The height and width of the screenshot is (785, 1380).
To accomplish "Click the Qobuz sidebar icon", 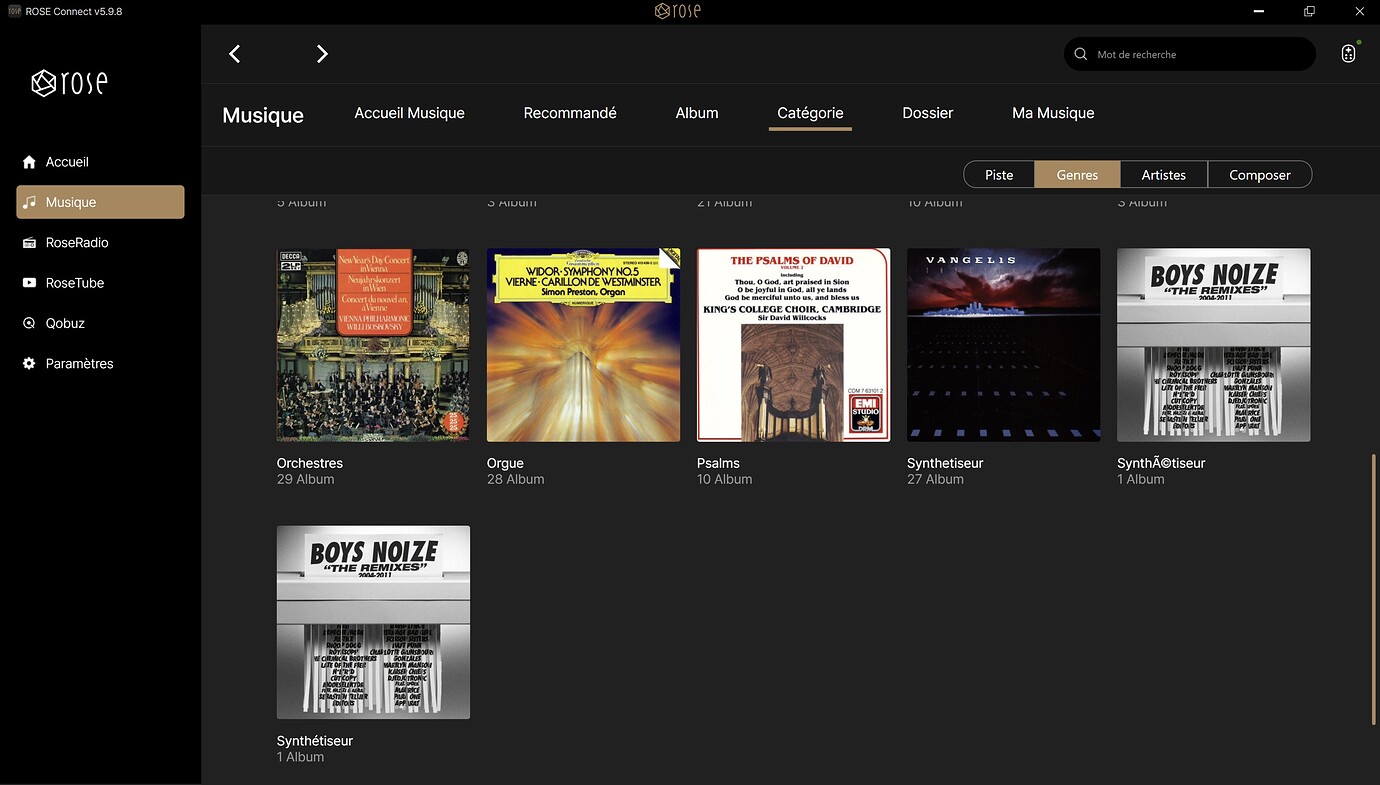I will coord(29,323).
